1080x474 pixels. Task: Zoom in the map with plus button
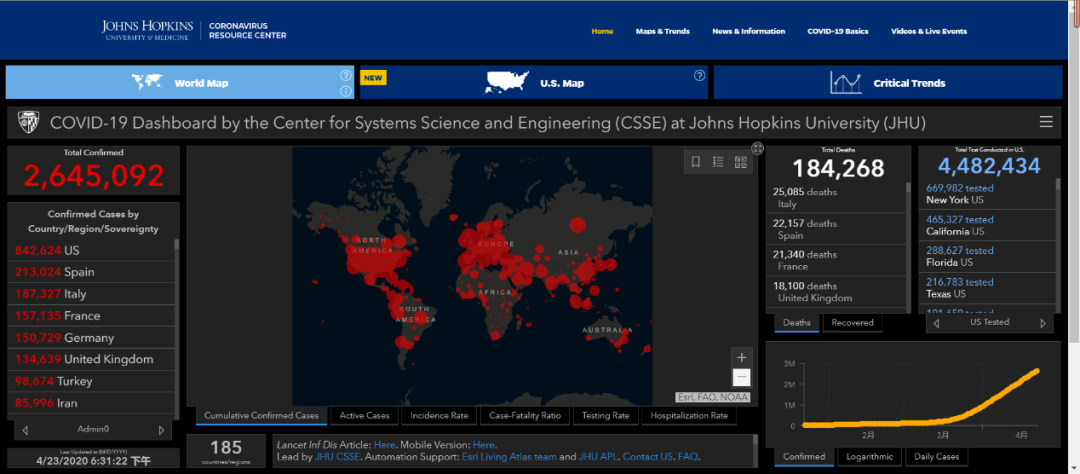pyautogui.click(x=742, y=357)
